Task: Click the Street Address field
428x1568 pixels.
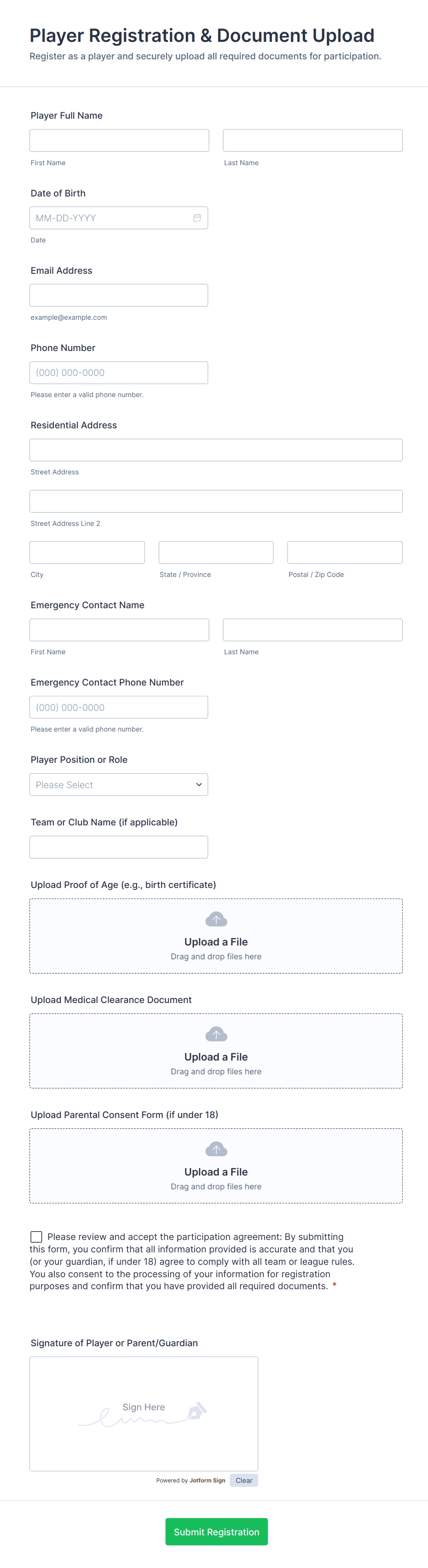Action: point(216,450)
